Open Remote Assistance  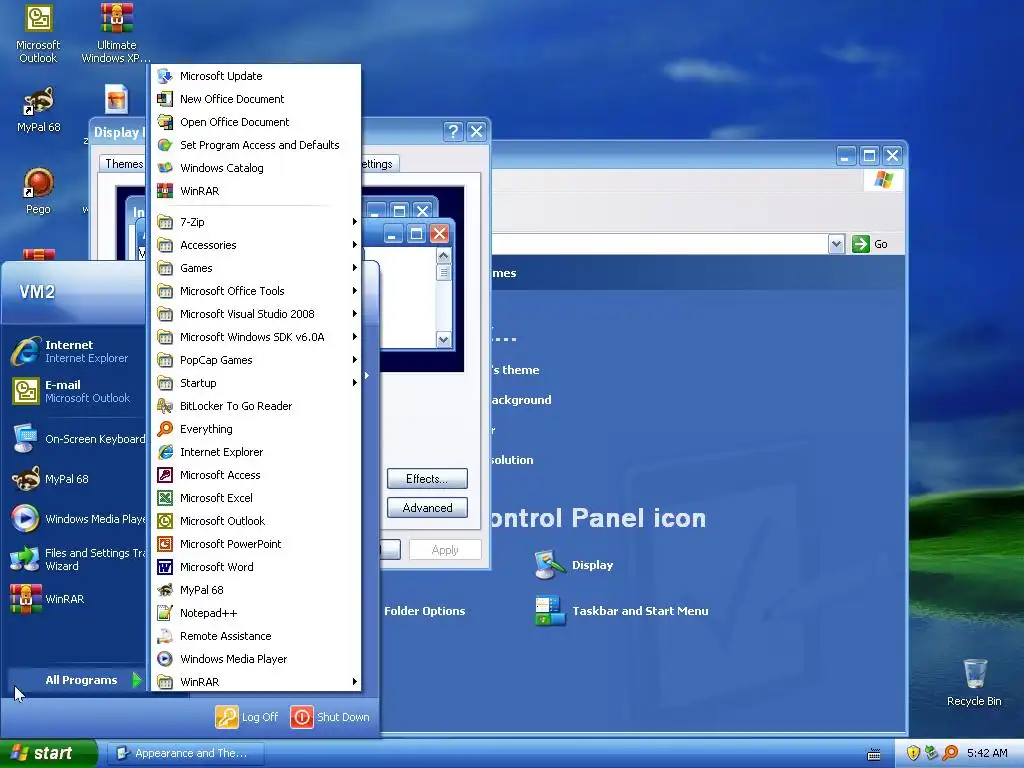tap(256, 636)
